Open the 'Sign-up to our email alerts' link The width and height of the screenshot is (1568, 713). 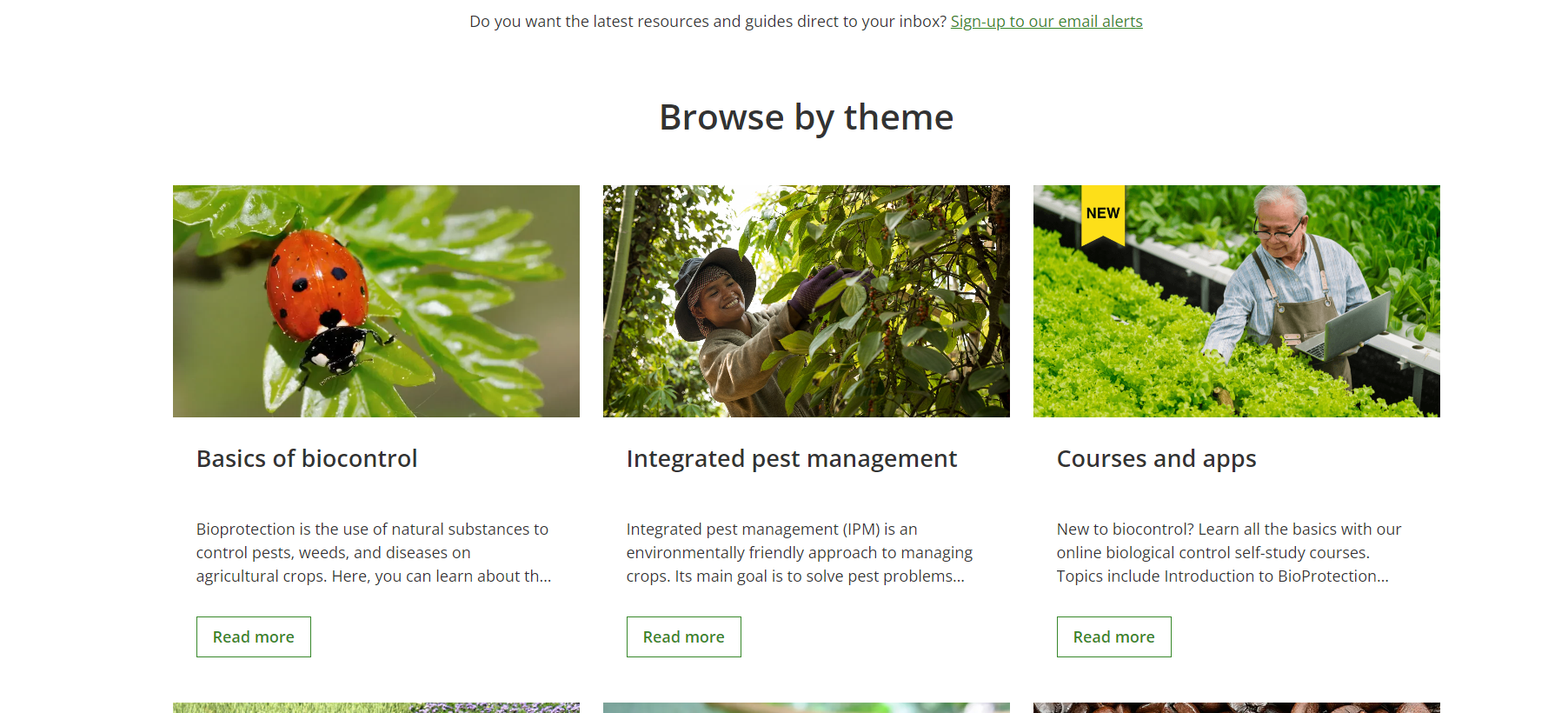(1046, 21)
